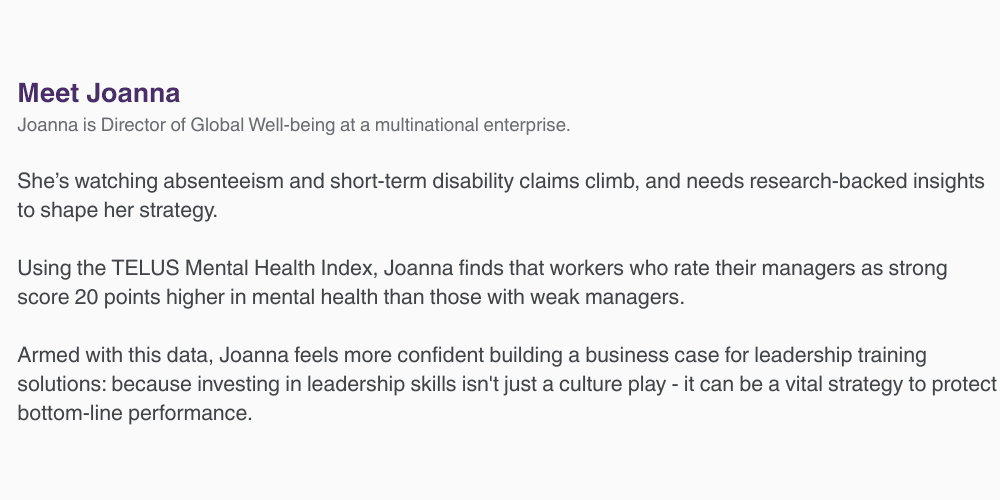Click the text "bottom-line performance."
The width and height of the screenshot is (1000, 500).
click(135, 413)
